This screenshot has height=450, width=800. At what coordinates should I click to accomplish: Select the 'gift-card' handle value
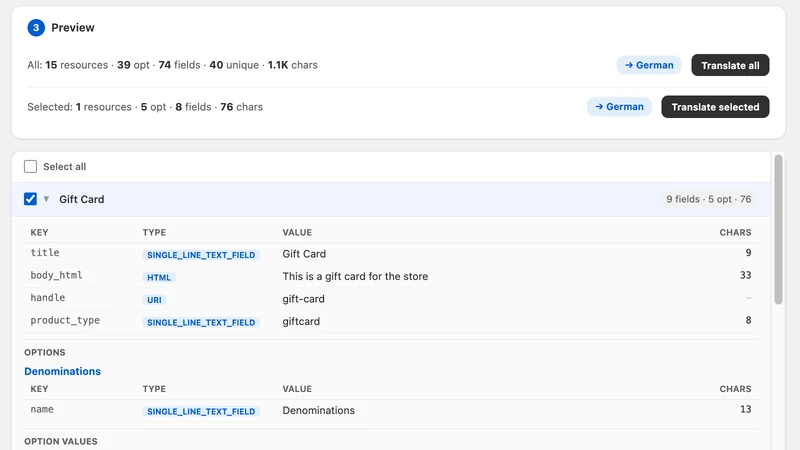point(304,299)
